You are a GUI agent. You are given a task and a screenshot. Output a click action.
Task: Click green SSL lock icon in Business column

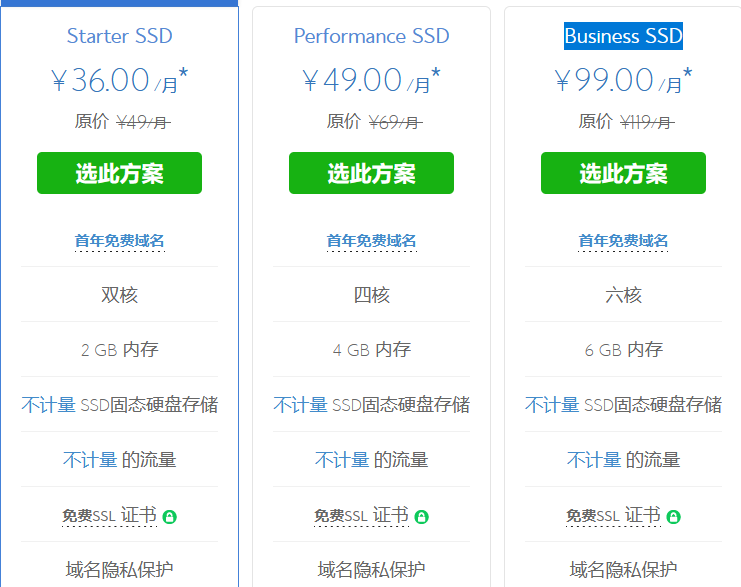673,517
